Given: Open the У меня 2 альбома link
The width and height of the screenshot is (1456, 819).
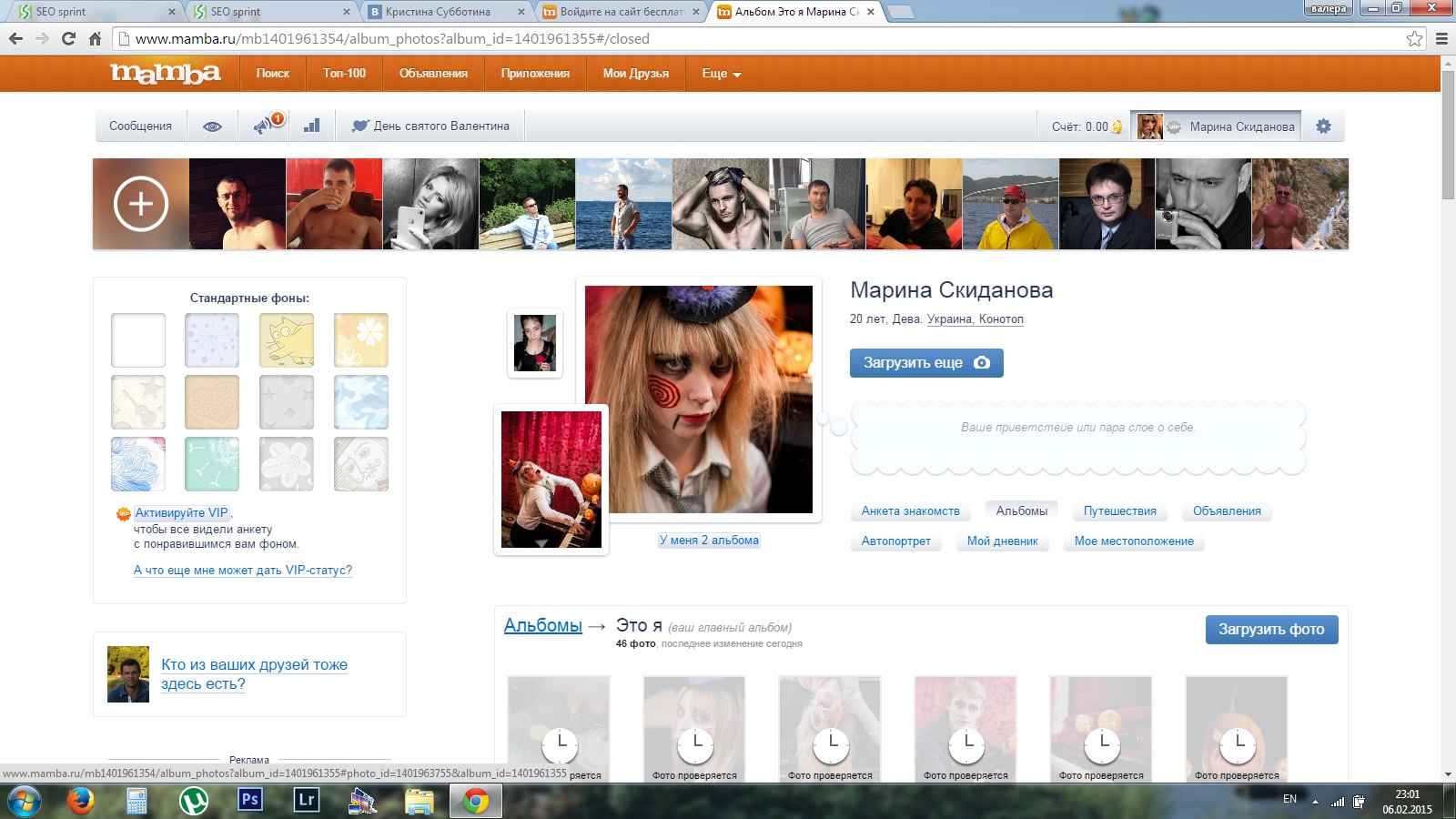Looking at the screenshot, I should 709,541.
